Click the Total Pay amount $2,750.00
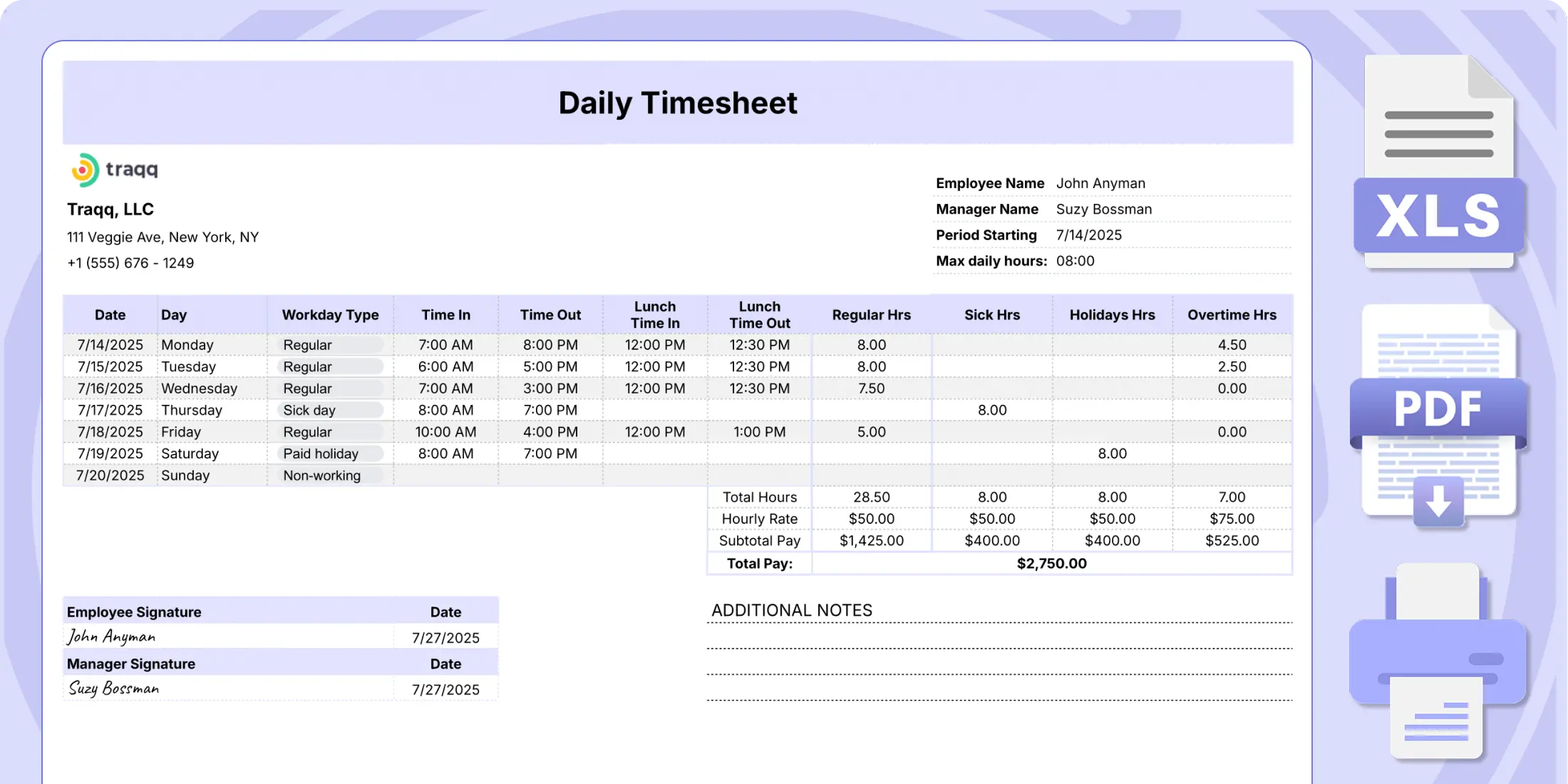The image size is (1568, 784). [x=1051, y=563]
